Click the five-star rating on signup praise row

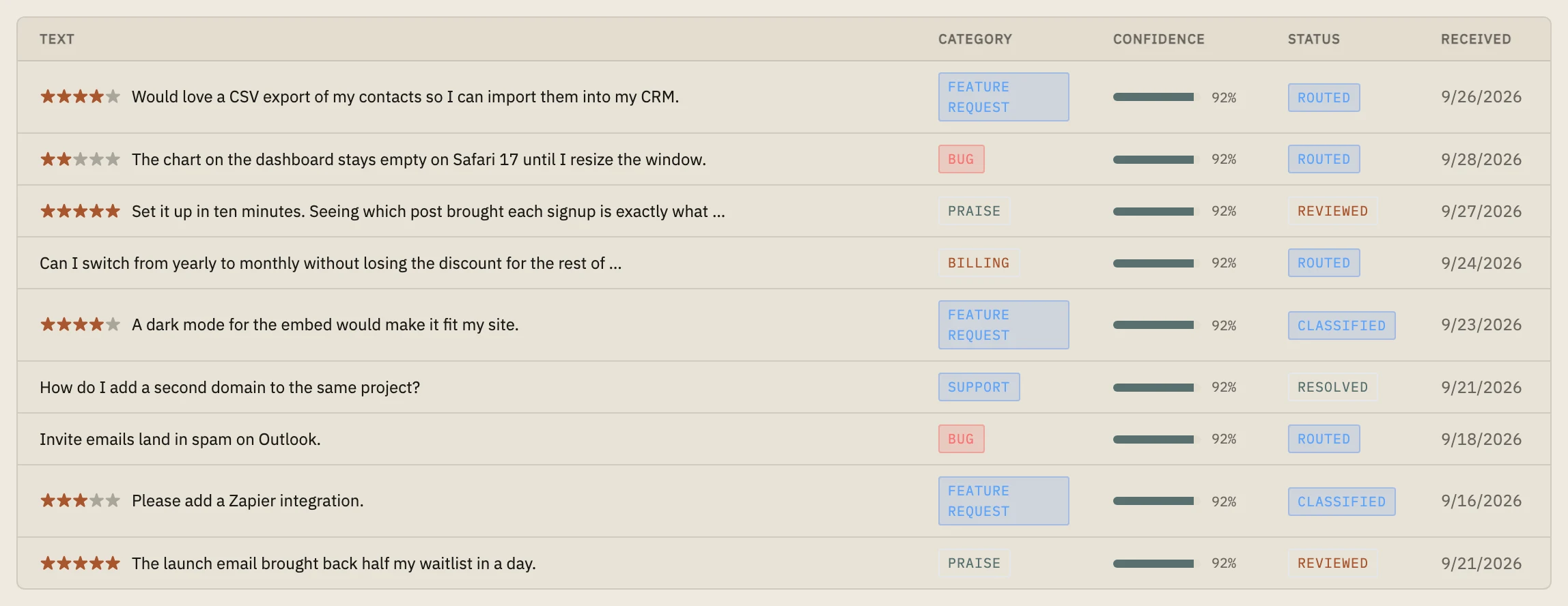(x=80, y=211)
